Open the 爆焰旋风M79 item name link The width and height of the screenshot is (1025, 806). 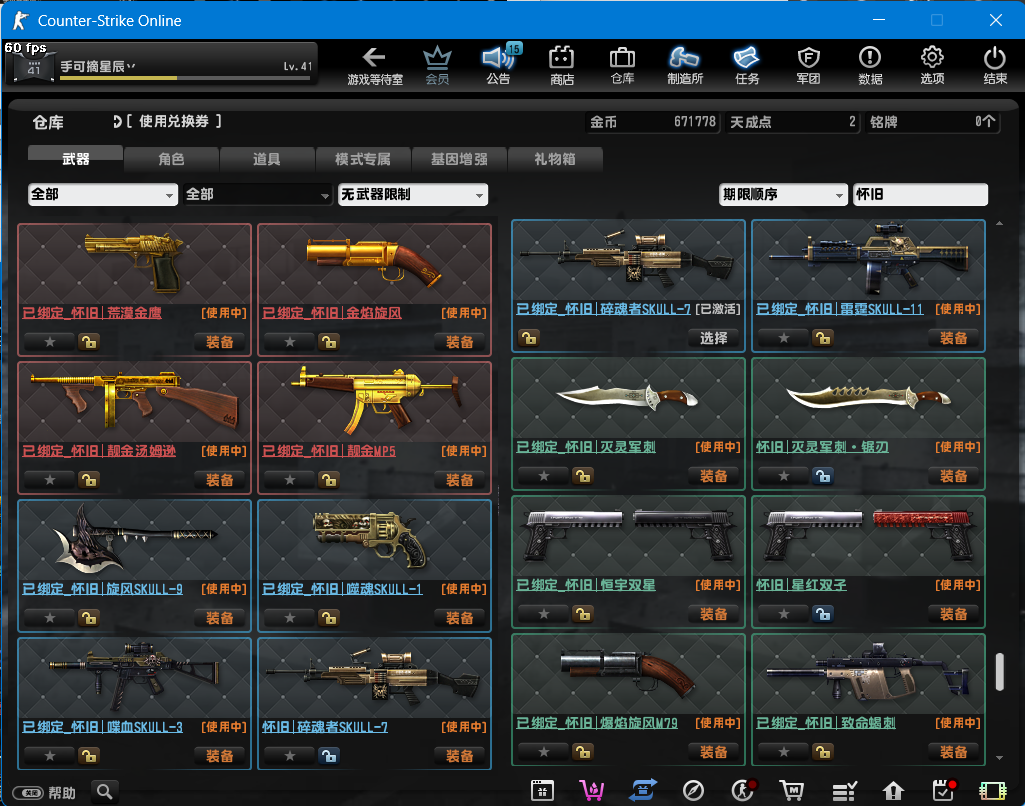tap(597, 723)
